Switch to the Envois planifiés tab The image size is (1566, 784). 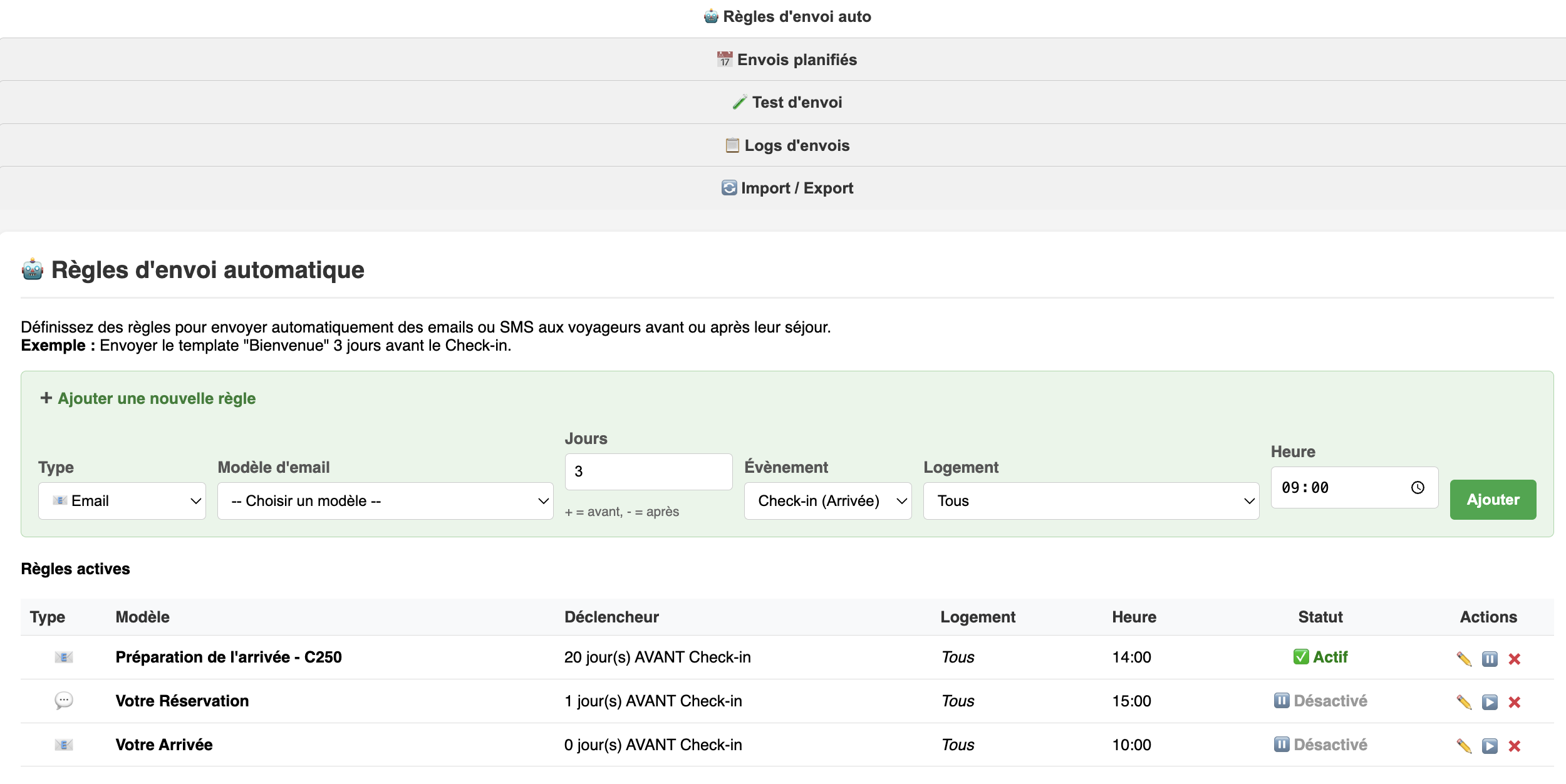(786, 59)
